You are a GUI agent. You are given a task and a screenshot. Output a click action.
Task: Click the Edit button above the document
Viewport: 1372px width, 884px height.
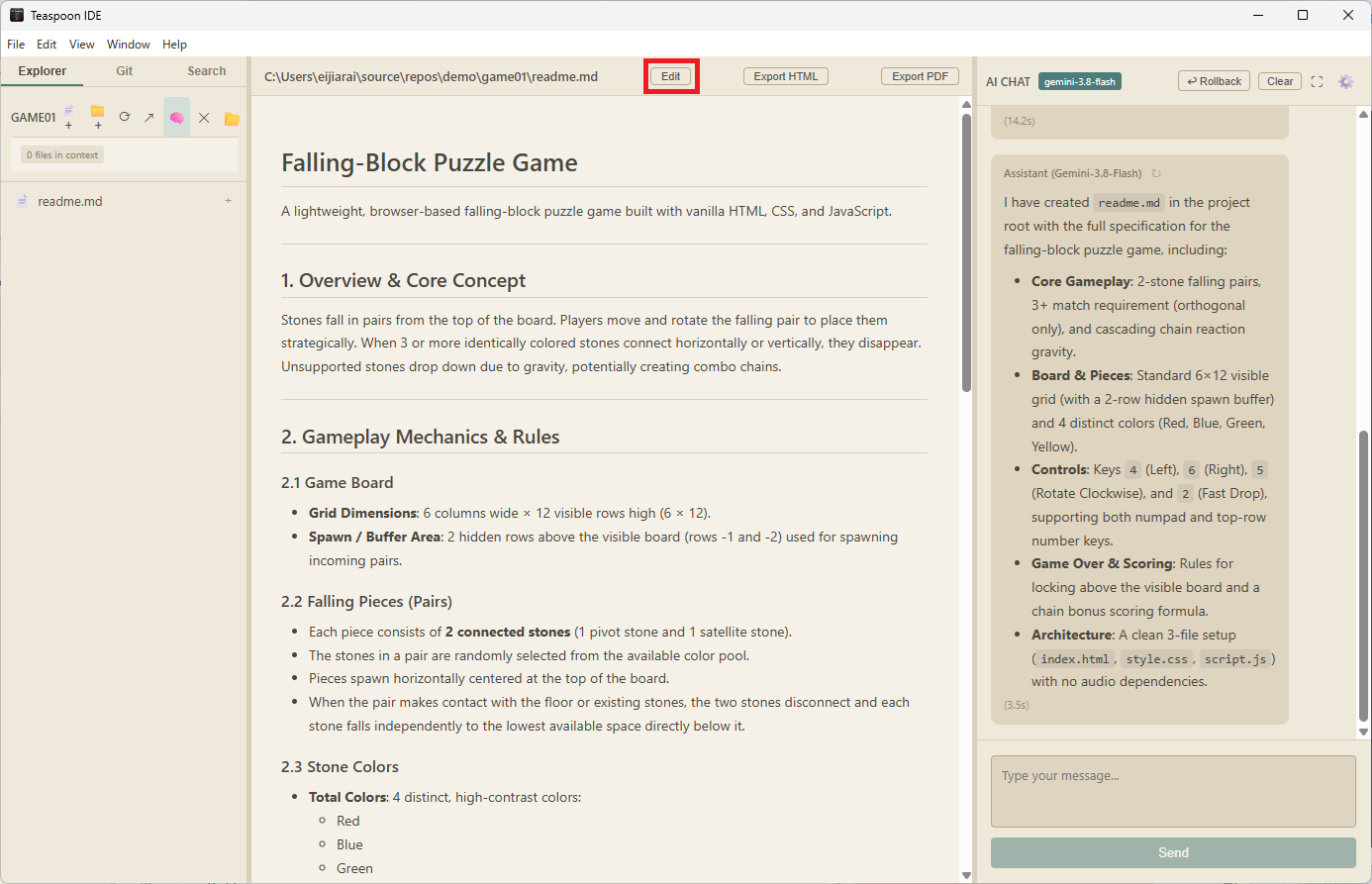pos(671,76)
